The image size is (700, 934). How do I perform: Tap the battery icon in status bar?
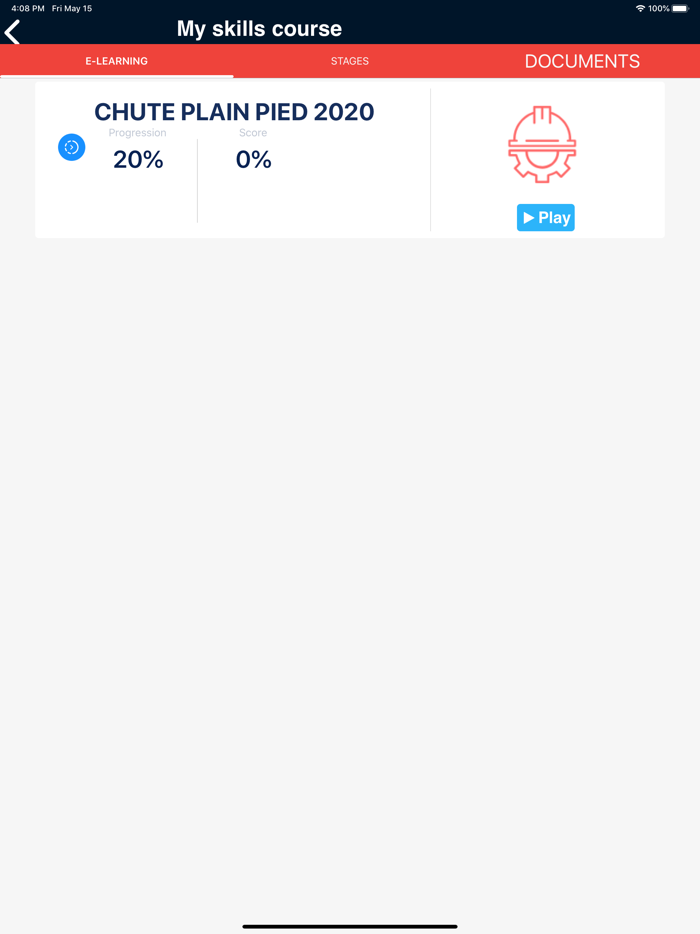coord(680,8)
